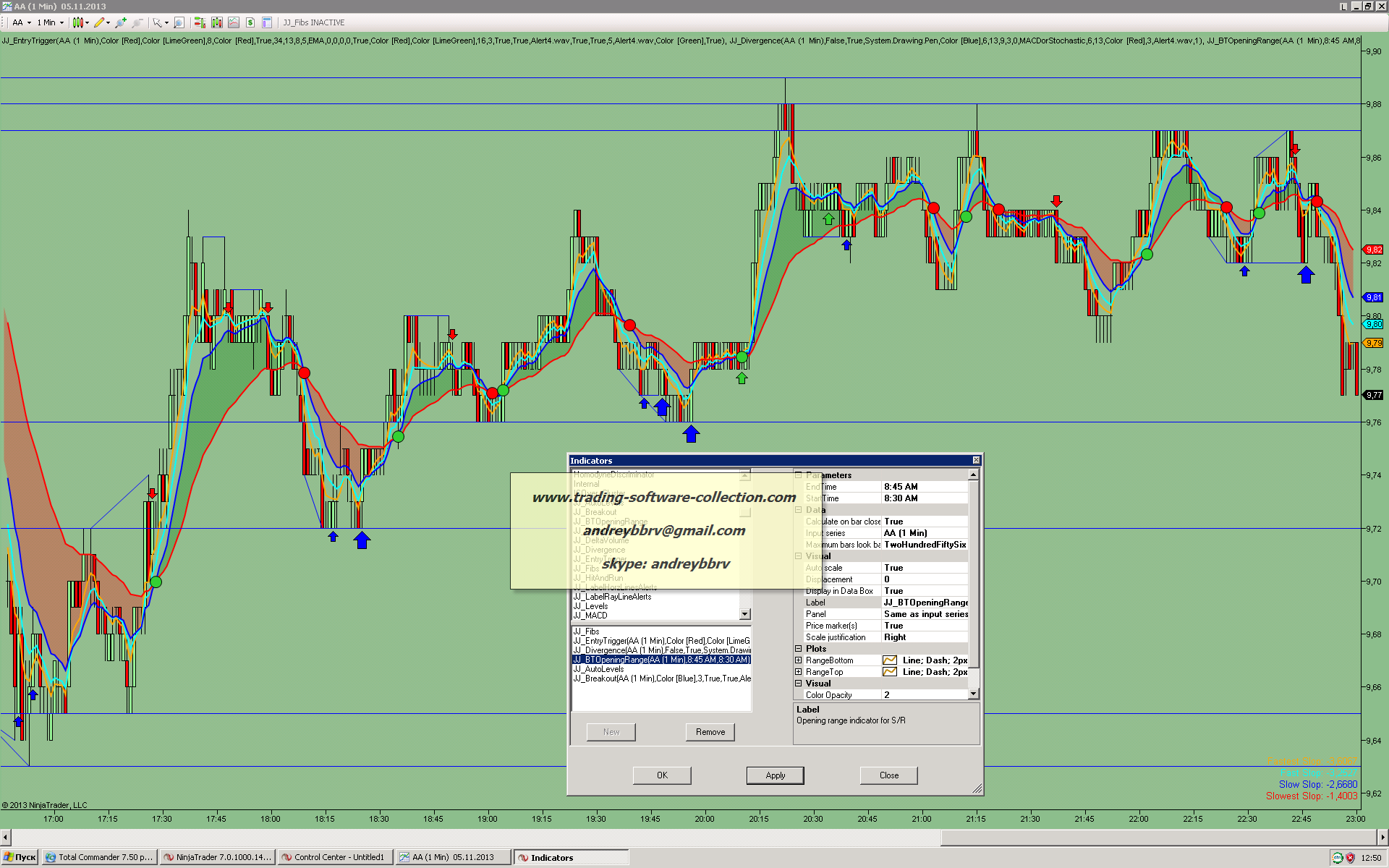Image resolution: width=1389 pixels, height=868 pixels.
Task: Expand the RangeTop plot settings
Action: (x=799, y=672)
